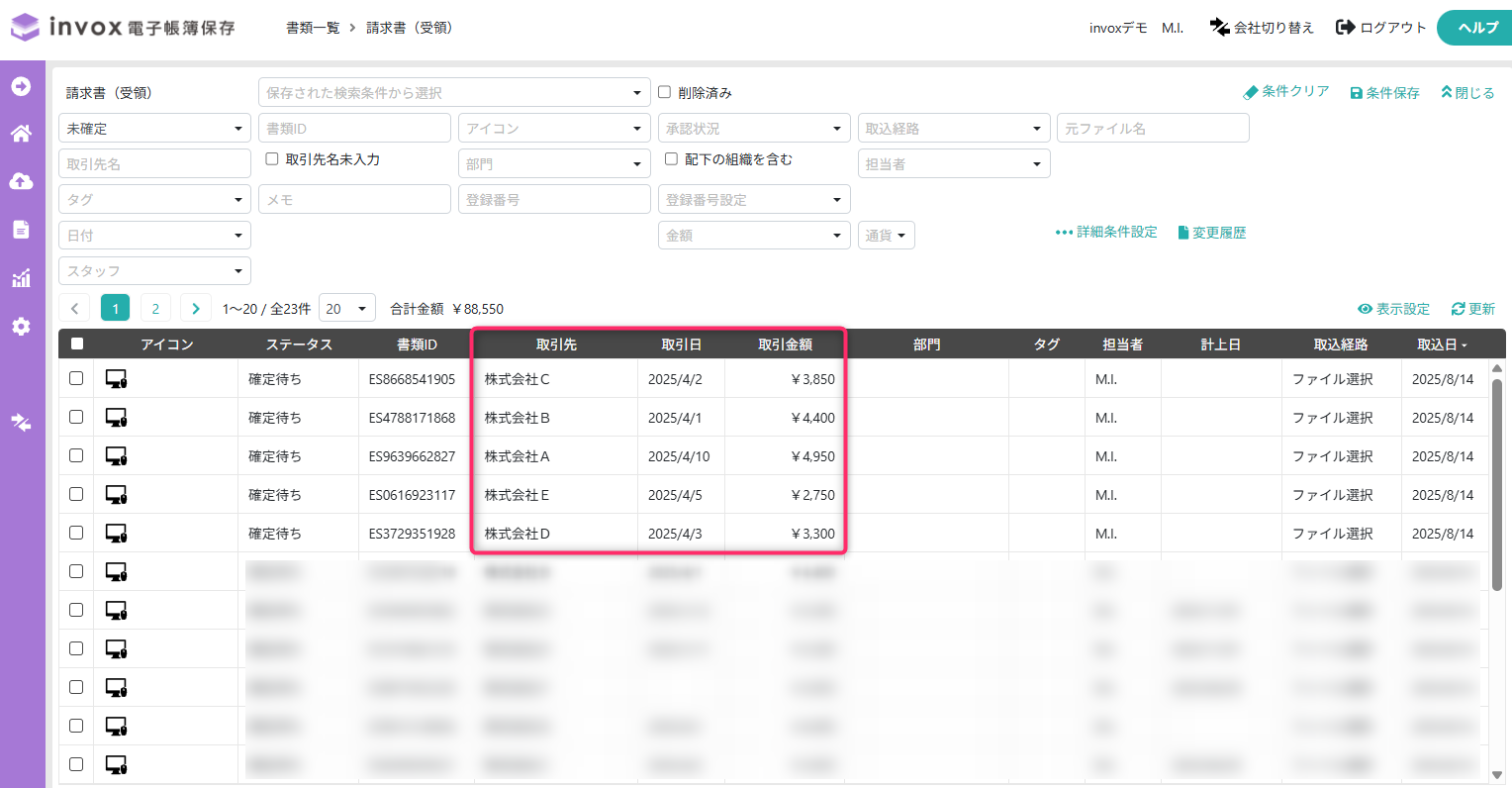Open the home icon in the sidebar
Viewport: 1512px width, 788px height.
(21, 134)
